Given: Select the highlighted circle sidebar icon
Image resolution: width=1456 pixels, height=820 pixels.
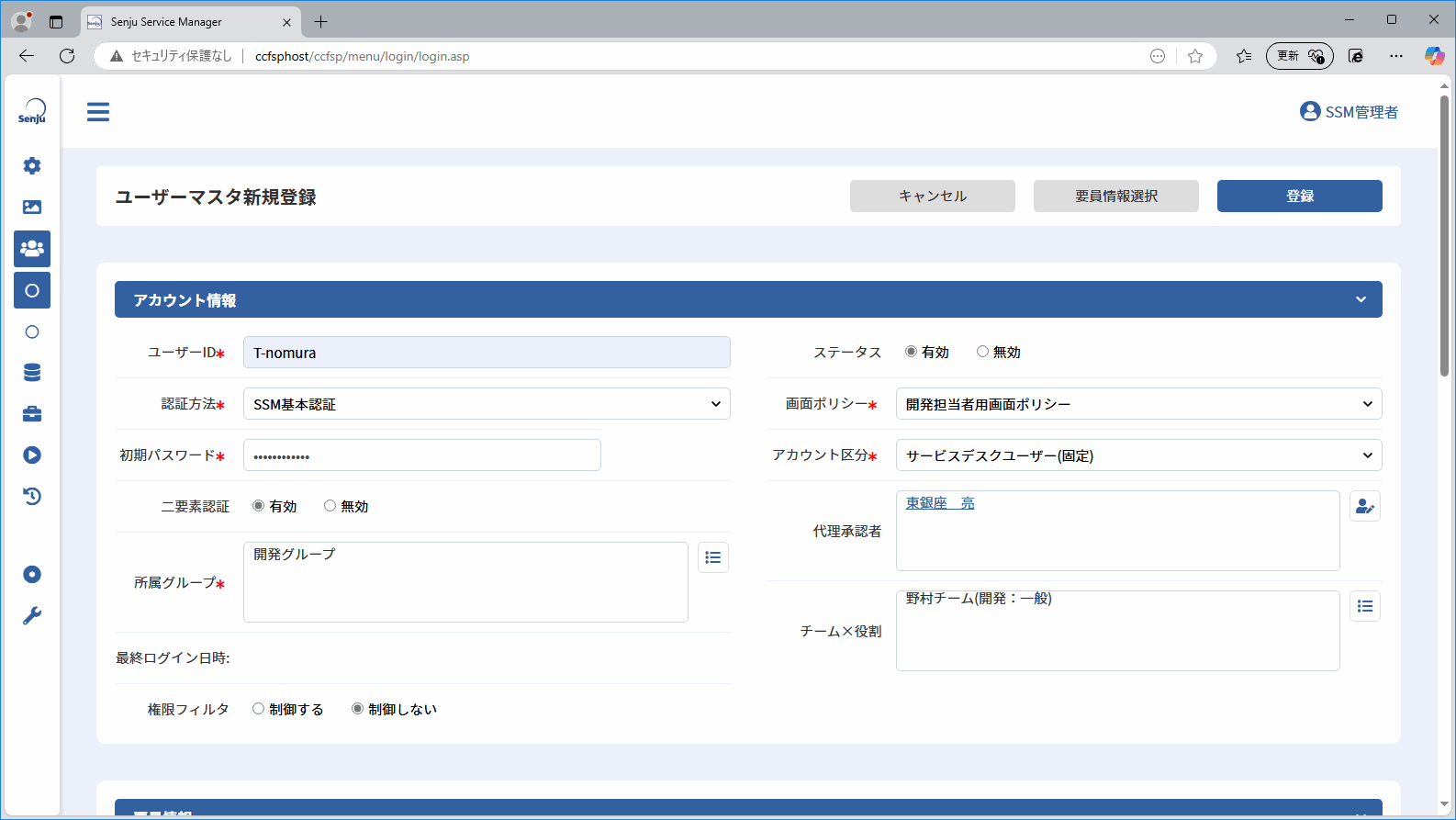Looking at the screenshot, I should (32, 290).
